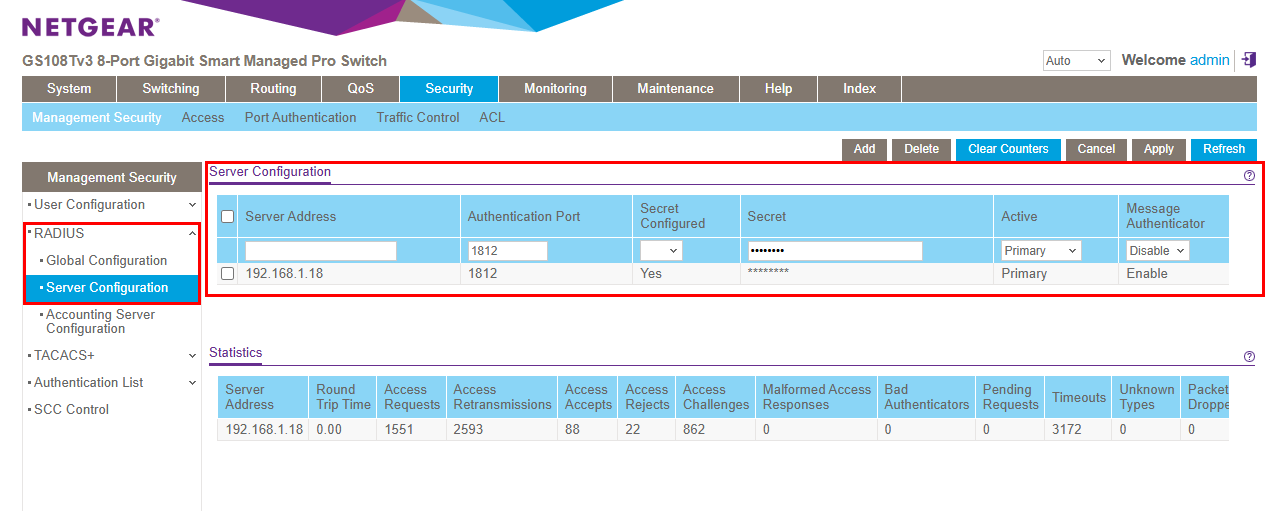Click the NETGEAR logo
Image resolution: width=1278 pixels, height=511 pixels.
coord(90,27)
